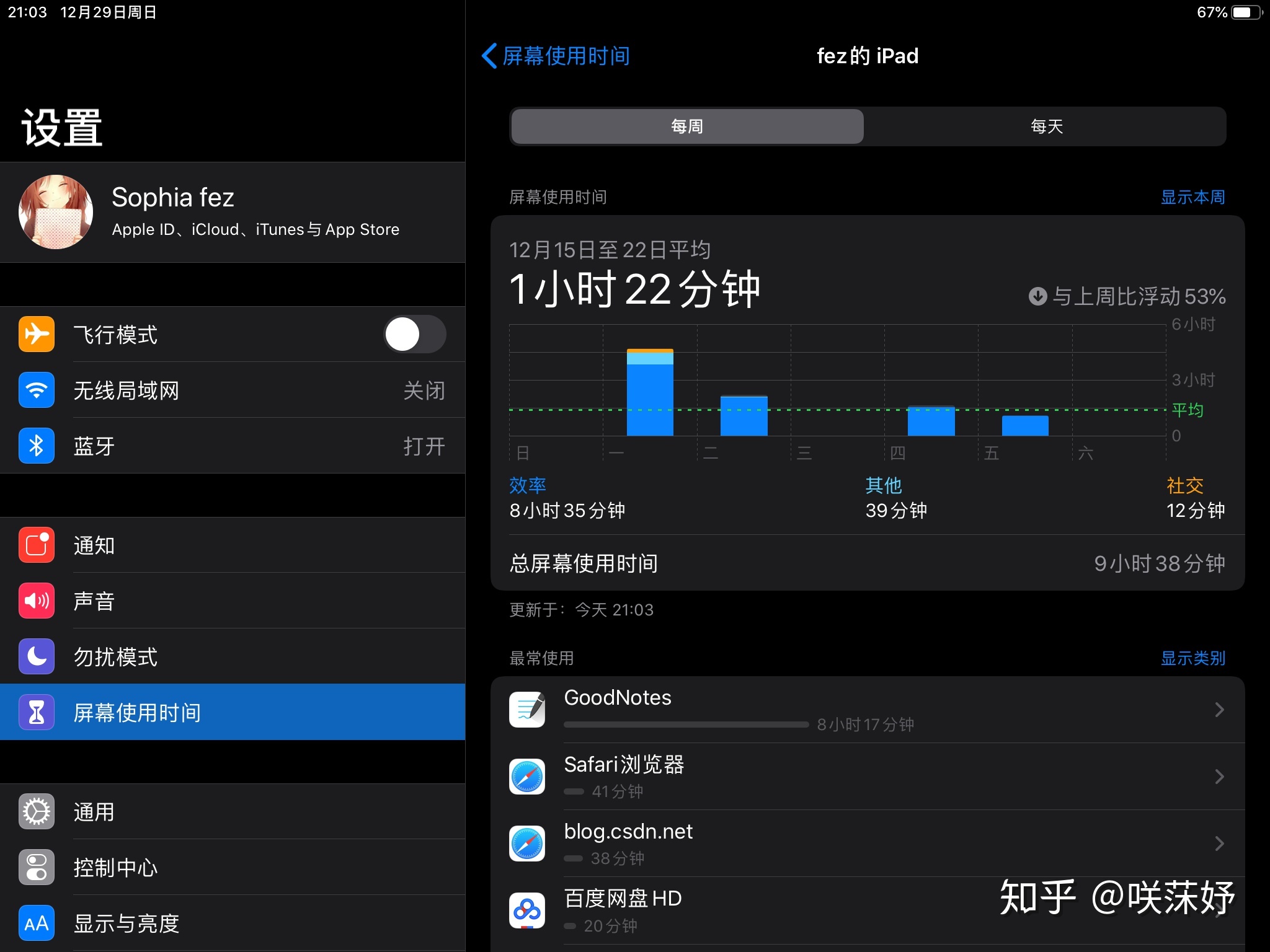1270x952 pixels.
Task: Tap the Sounds (声音) speaker icon
Action: (37, 601)
